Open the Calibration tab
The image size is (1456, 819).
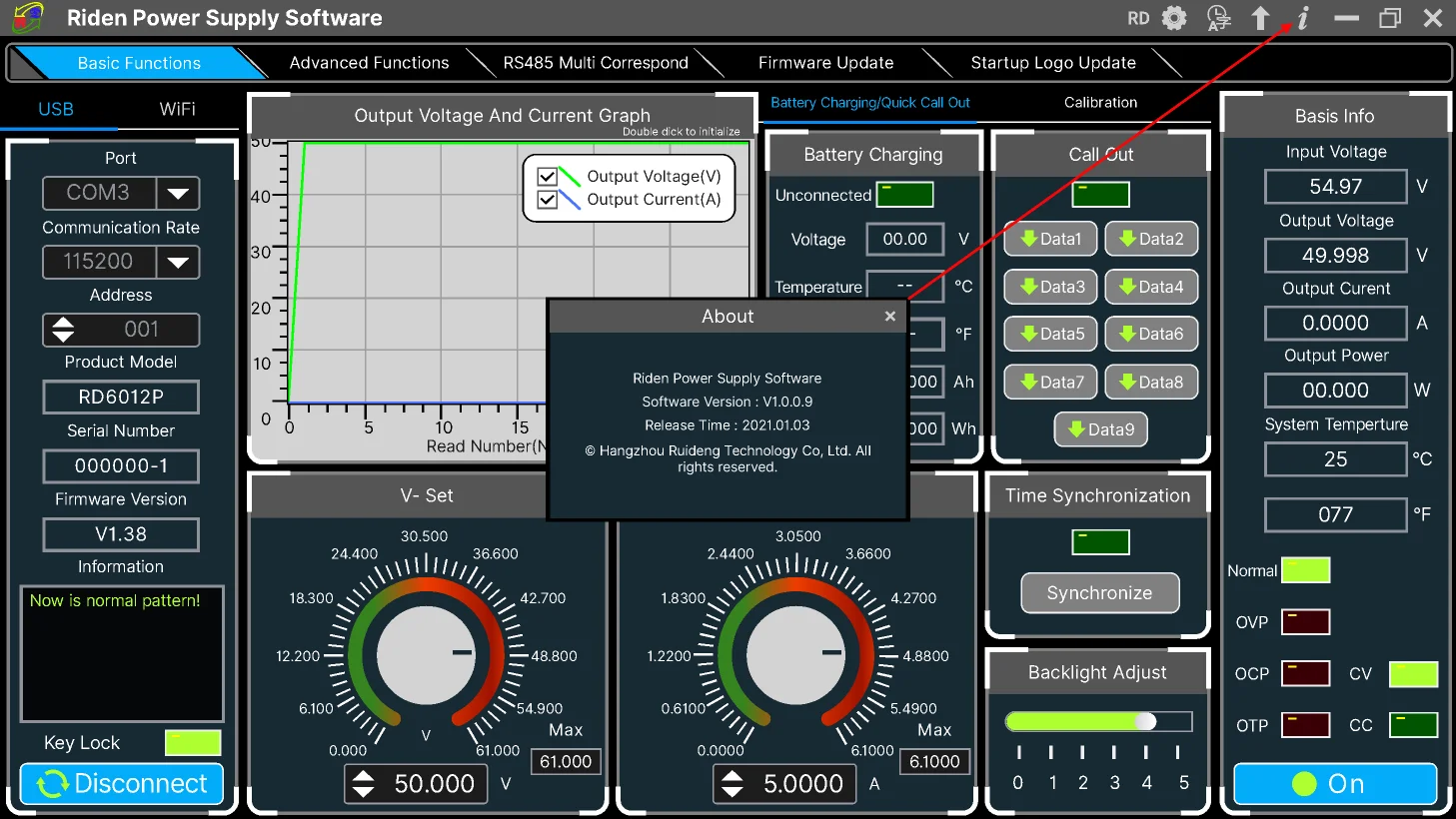point(1100,103)
